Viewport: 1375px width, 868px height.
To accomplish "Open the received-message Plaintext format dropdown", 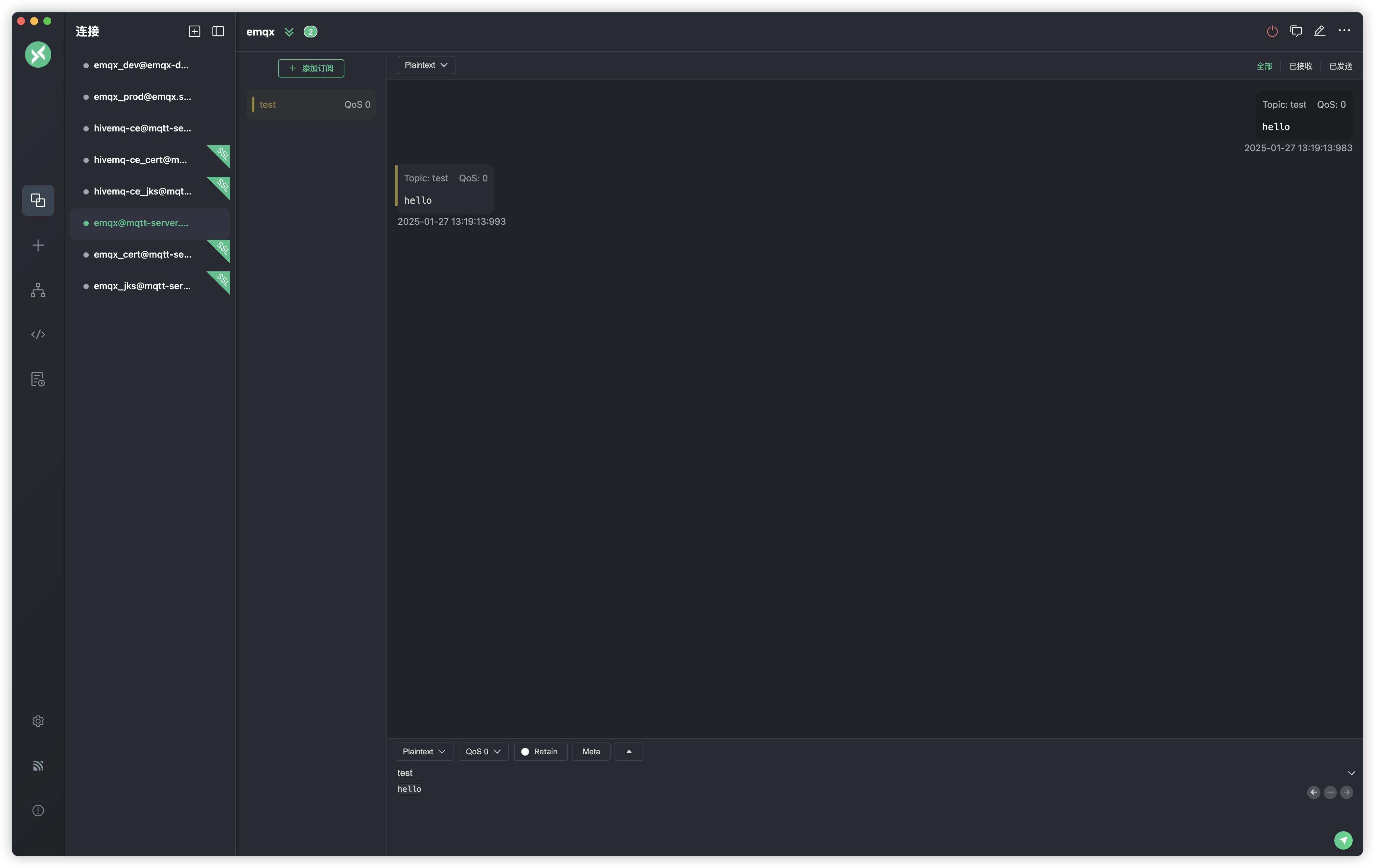I will coord(426,65).
